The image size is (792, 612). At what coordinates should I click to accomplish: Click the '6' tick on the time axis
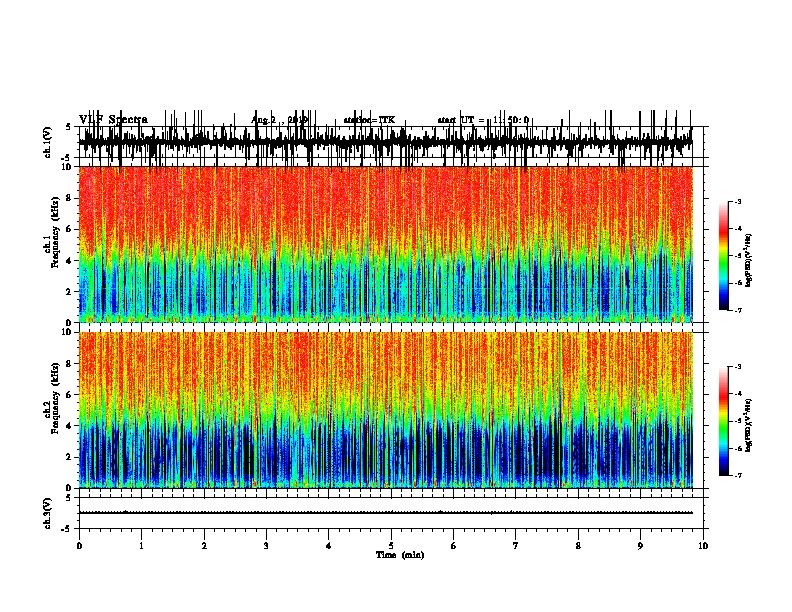(454, 546)
